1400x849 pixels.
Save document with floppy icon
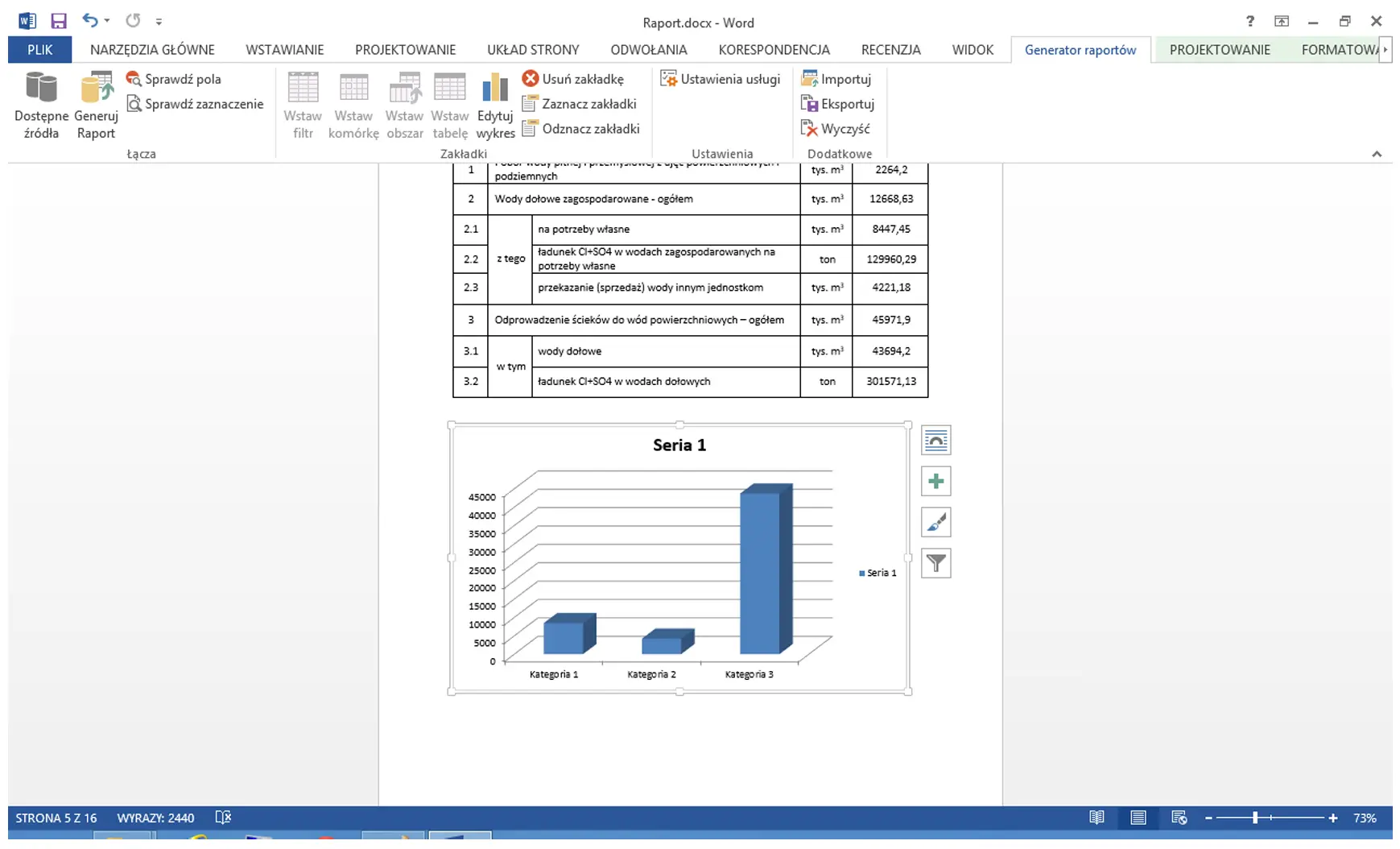[59, 21]
